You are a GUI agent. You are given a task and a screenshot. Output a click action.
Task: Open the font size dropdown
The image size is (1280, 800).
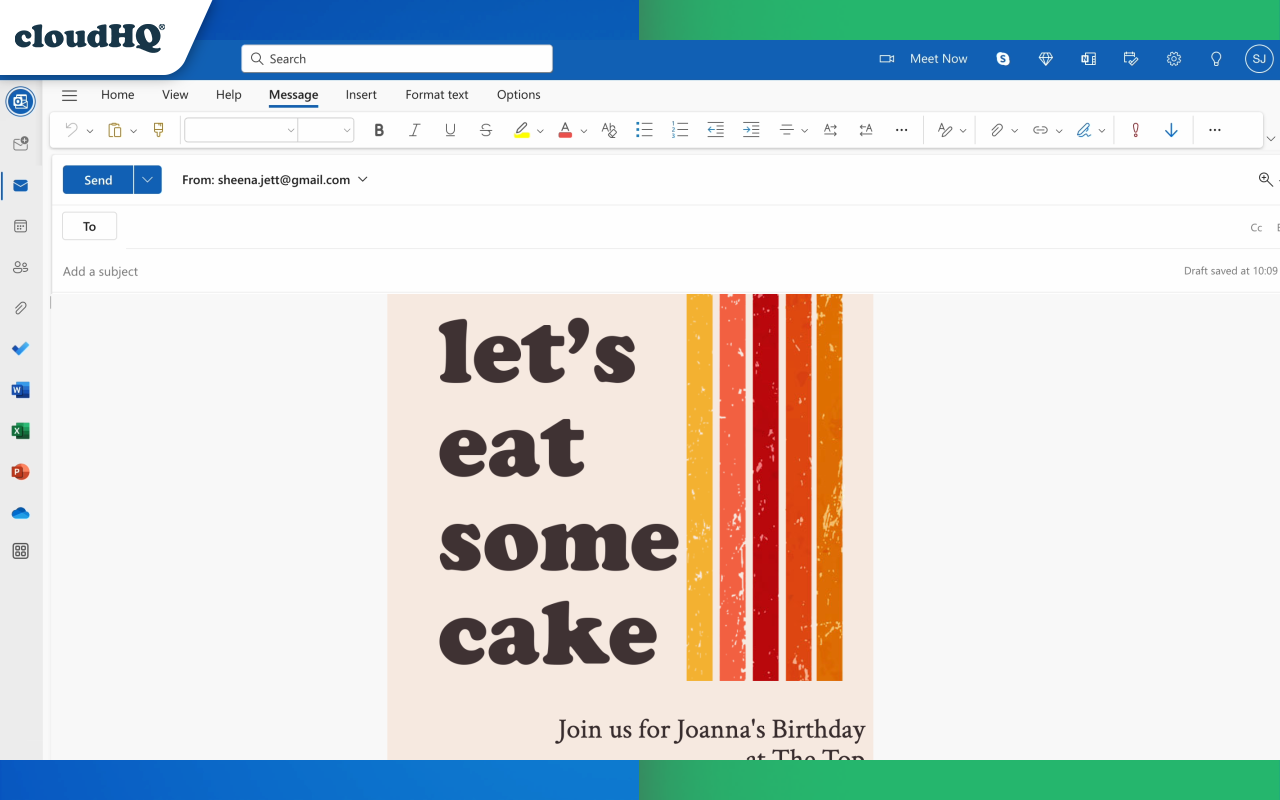click(x=347, y=129)
